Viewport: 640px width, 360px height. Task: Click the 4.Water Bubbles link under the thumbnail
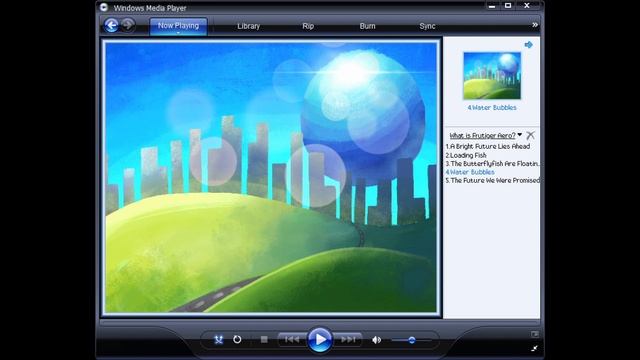pyautogui.click(x=492, y=108)
